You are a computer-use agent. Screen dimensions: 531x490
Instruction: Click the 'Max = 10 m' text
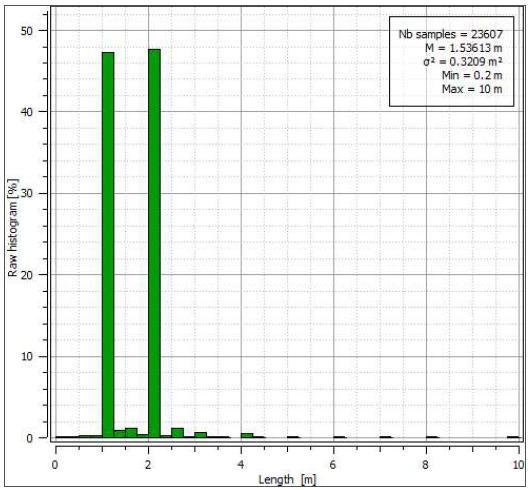[472, 89]
